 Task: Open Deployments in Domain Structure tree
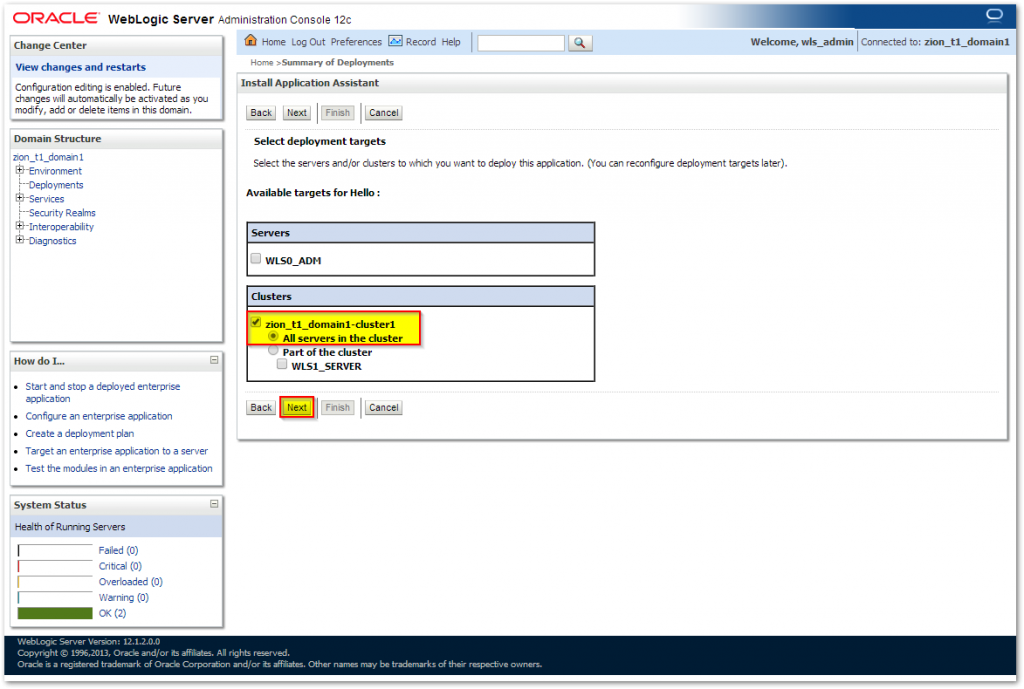click(56, 185)
